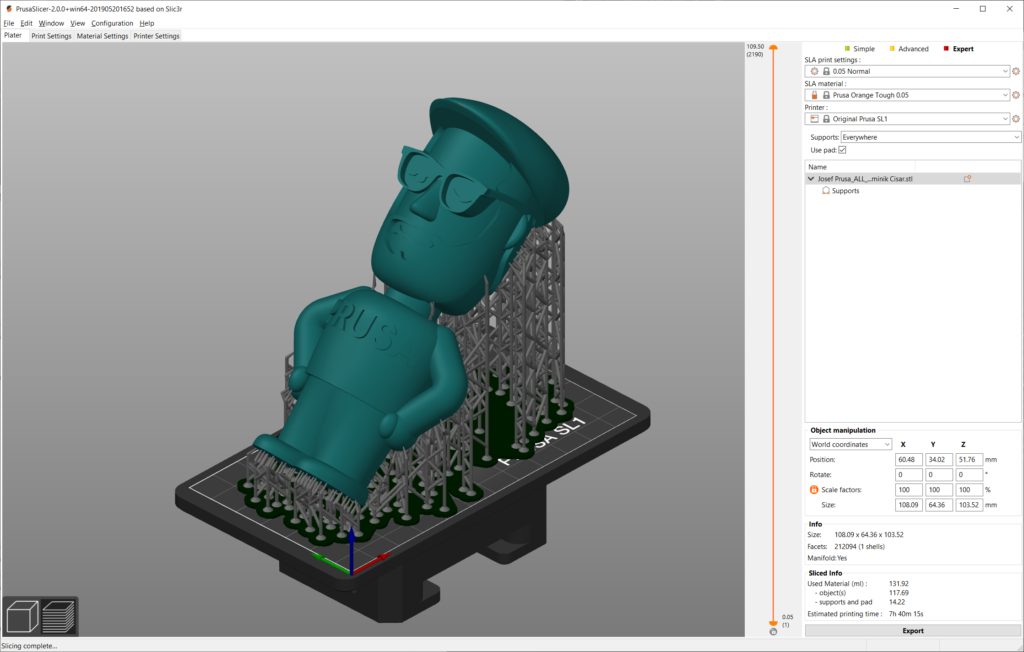This screenshot has height=652, width=1024.
Task: Click the Scale factors Y input field
Action: click(x=938, y=490)
